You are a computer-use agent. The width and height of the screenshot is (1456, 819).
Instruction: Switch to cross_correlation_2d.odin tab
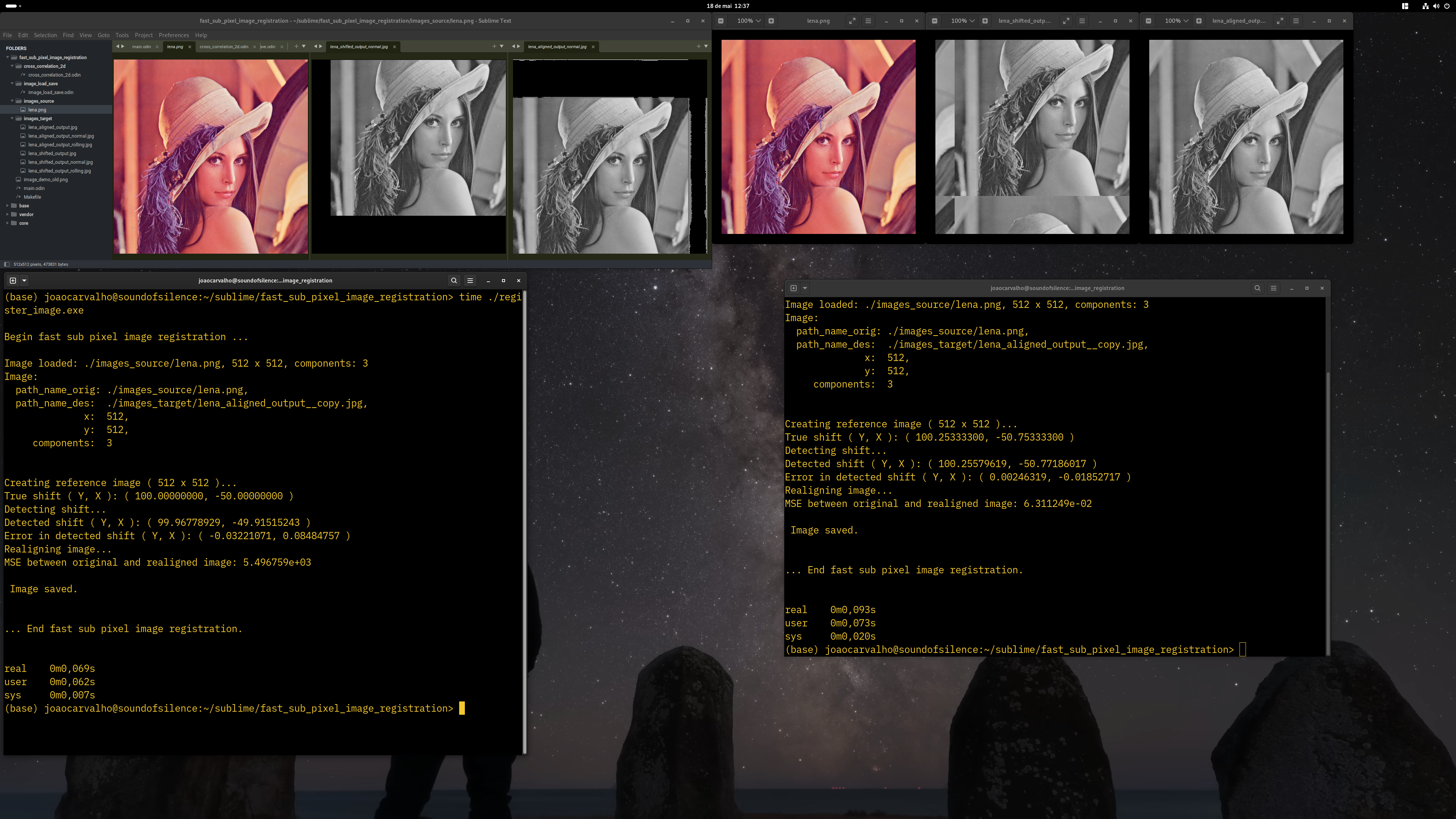pyautogui.click(x=224, y=47)
